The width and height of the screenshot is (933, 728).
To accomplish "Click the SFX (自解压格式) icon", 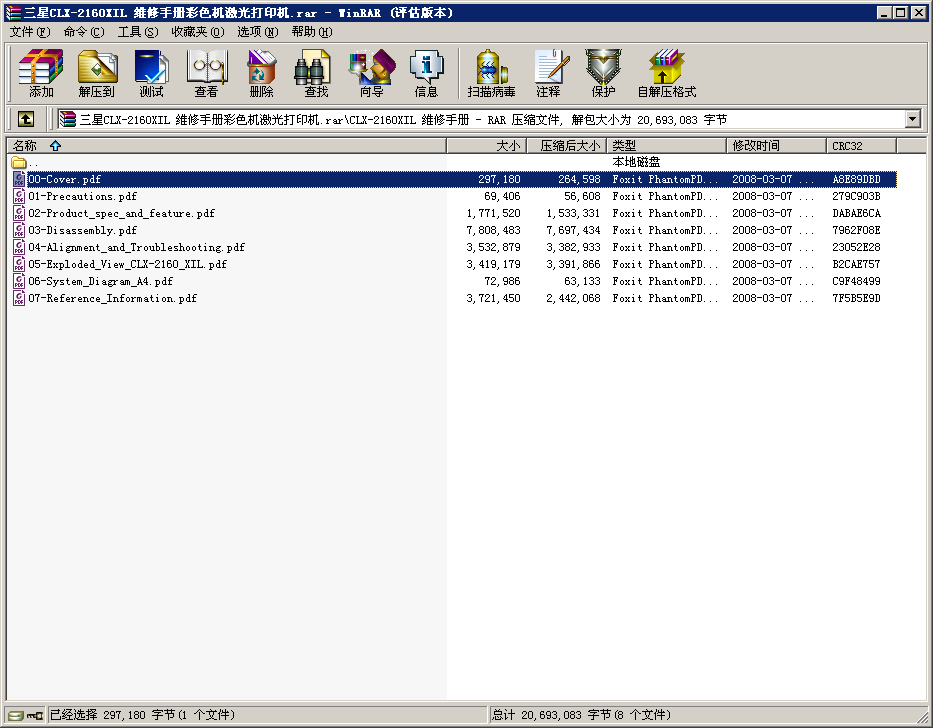I will pyautogui.click(x=666, y=73).
